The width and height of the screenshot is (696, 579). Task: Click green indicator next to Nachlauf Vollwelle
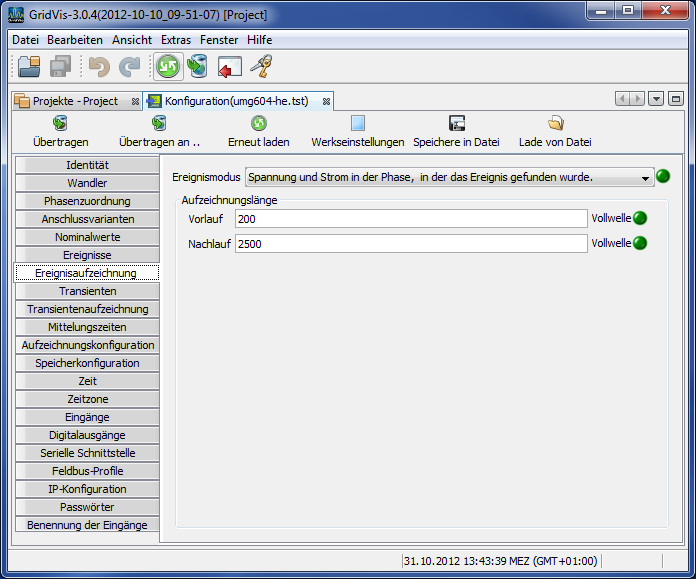point(640,243)
